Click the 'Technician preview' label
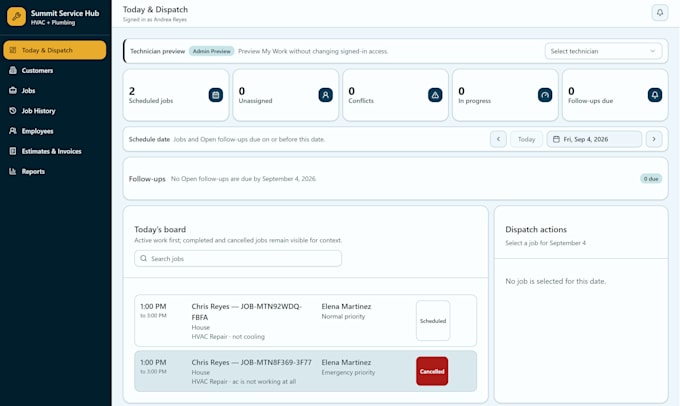 (x=157, y=51)
